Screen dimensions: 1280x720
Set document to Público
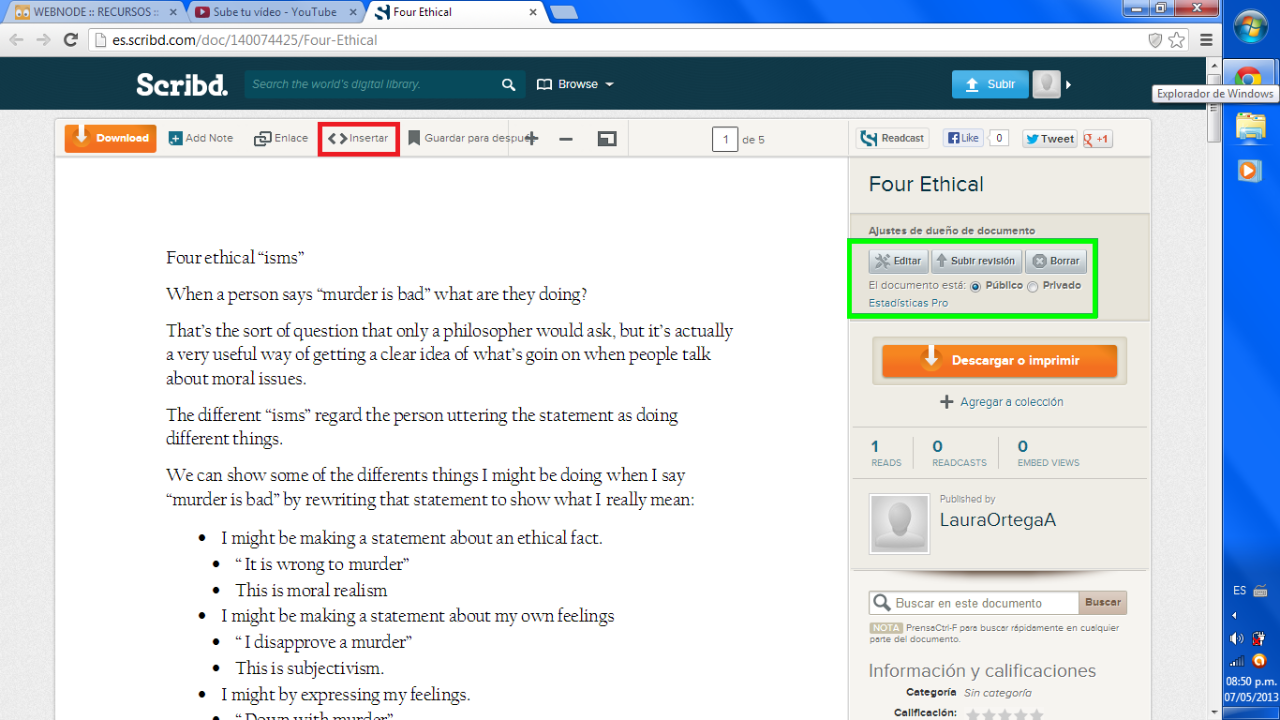click(x=975, y=286)
